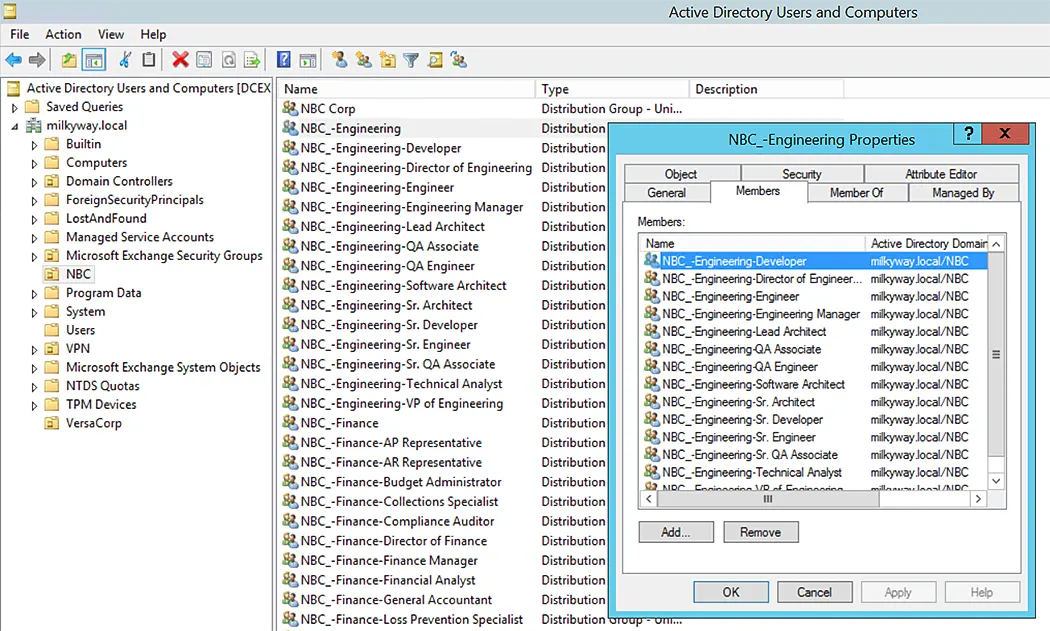Go back with the blue Back arrow
This screenshot has height=631, width=1050.
click(13, 60)
